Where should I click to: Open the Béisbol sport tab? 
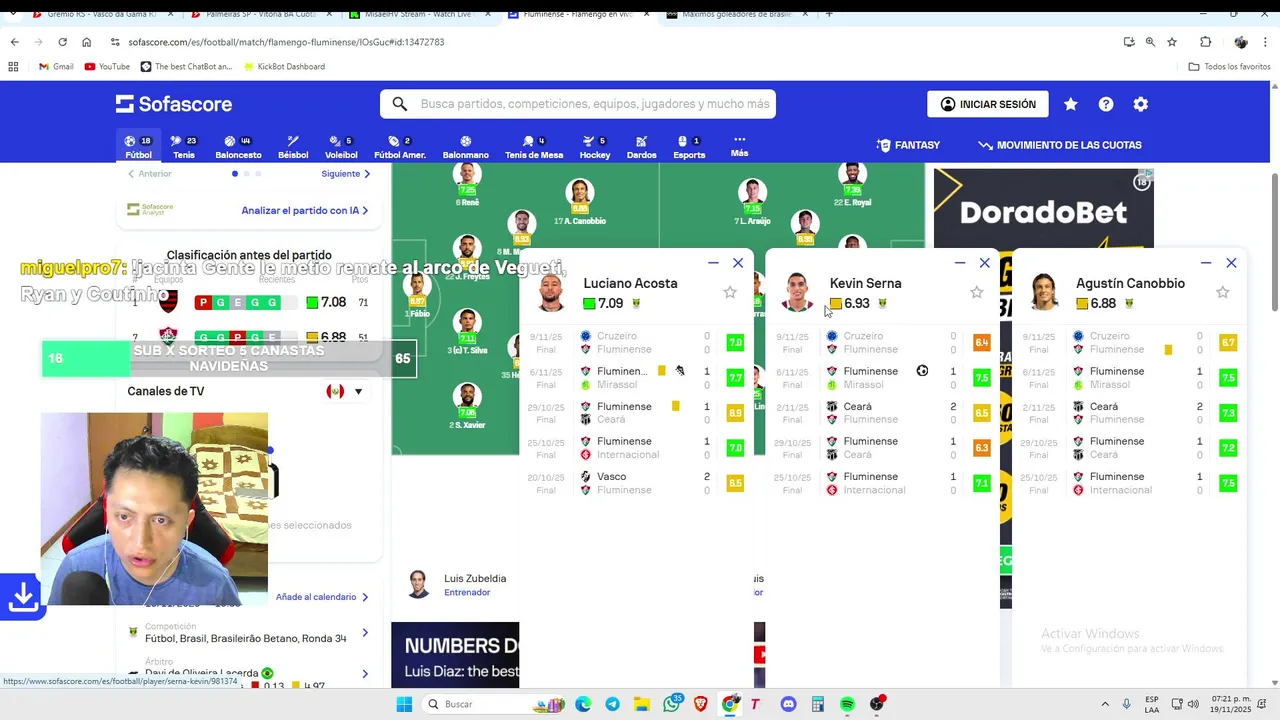[293, 147]
